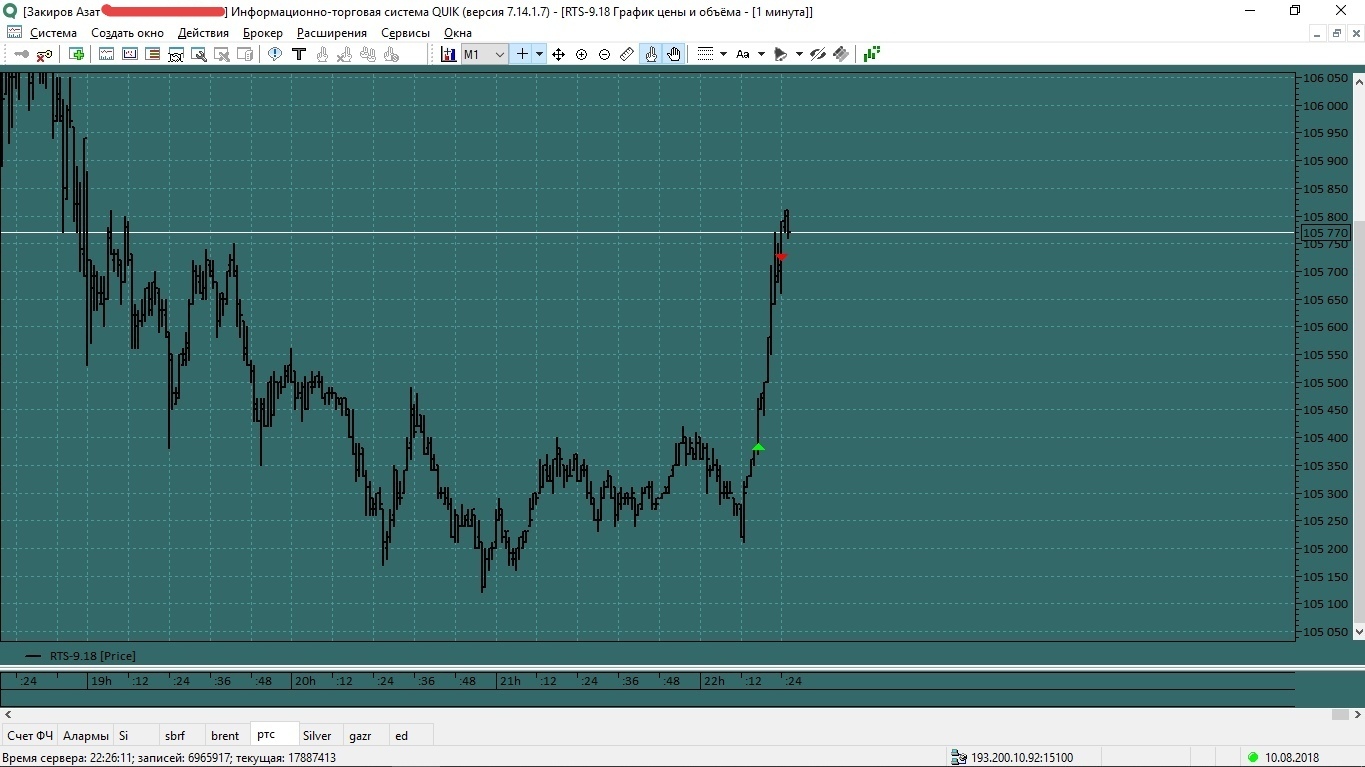The image size is (1365, 767).
Task: Open the Окна menu
Action: pyautogui.click(x=458, y=33)
